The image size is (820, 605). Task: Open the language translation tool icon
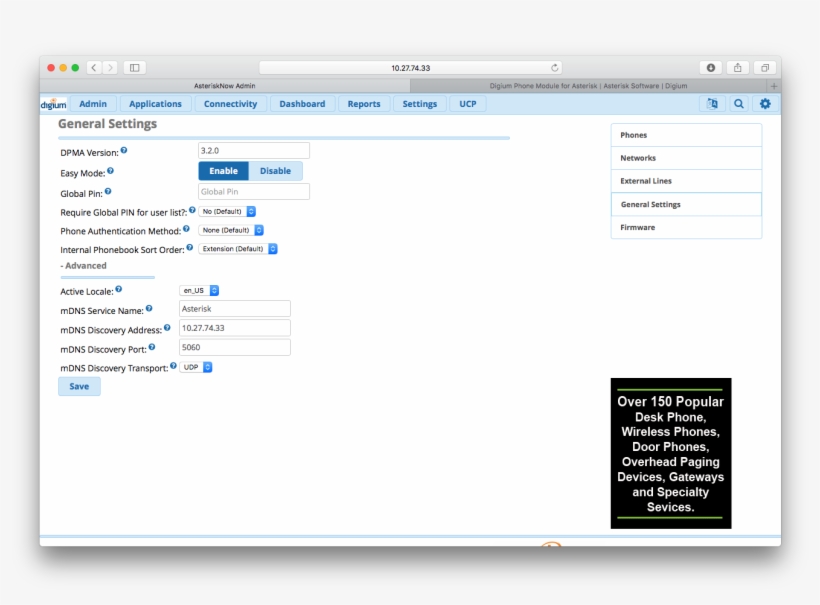(x=712, y=103)
